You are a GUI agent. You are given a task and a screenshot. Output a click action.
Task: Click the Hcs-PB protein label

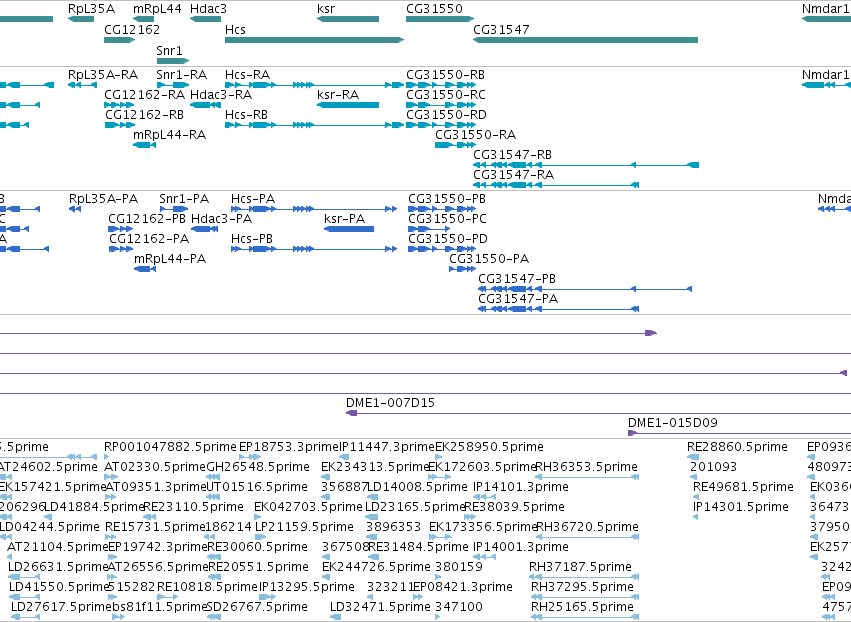[x=252, y=239]
